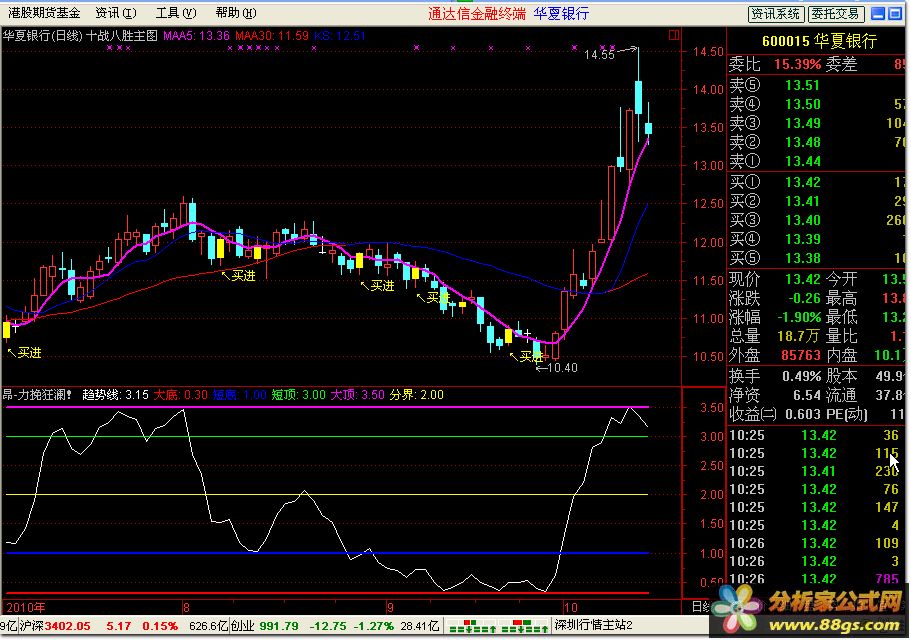Open the 资讯(I) menu
Screen dimensions: 911x640
click(116, 12)
